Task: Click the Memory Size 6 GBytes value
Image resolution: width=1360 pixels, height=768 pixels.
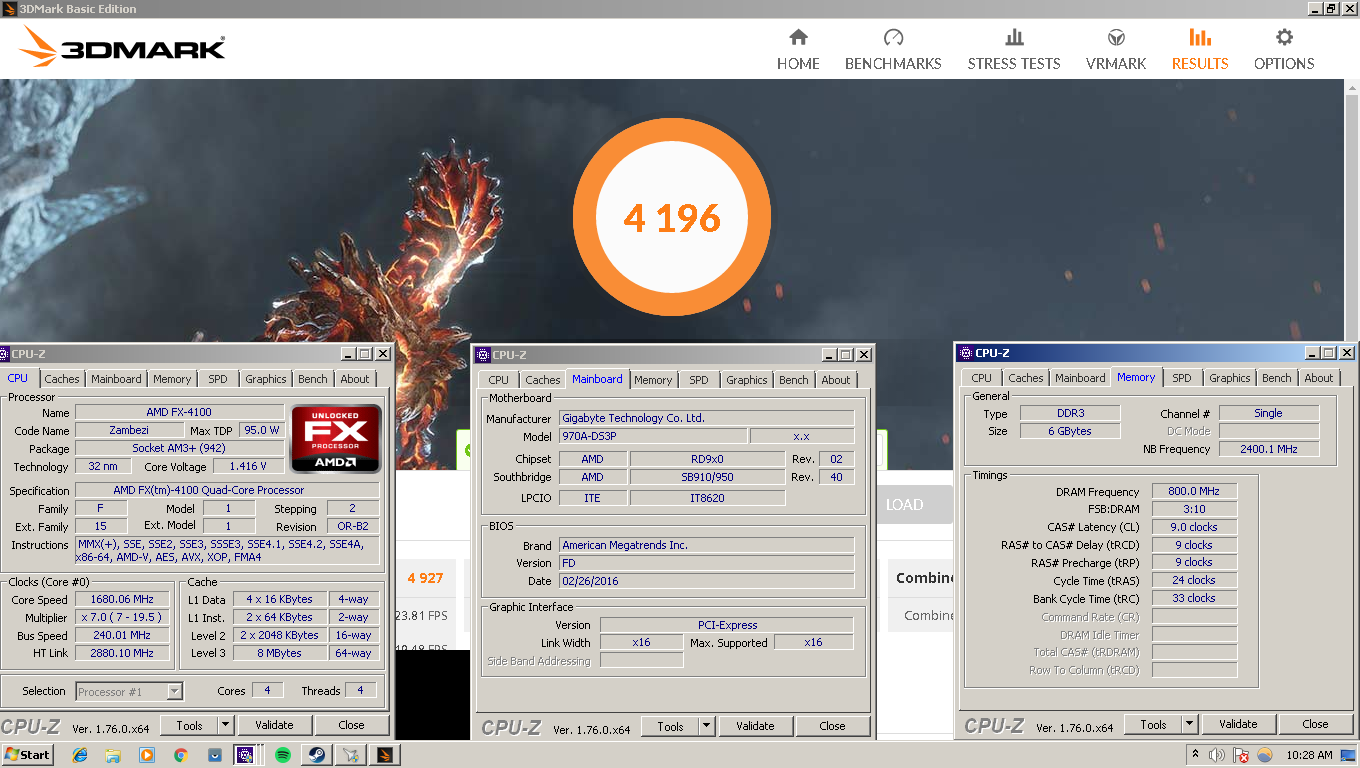Action: coord(1069,431)
